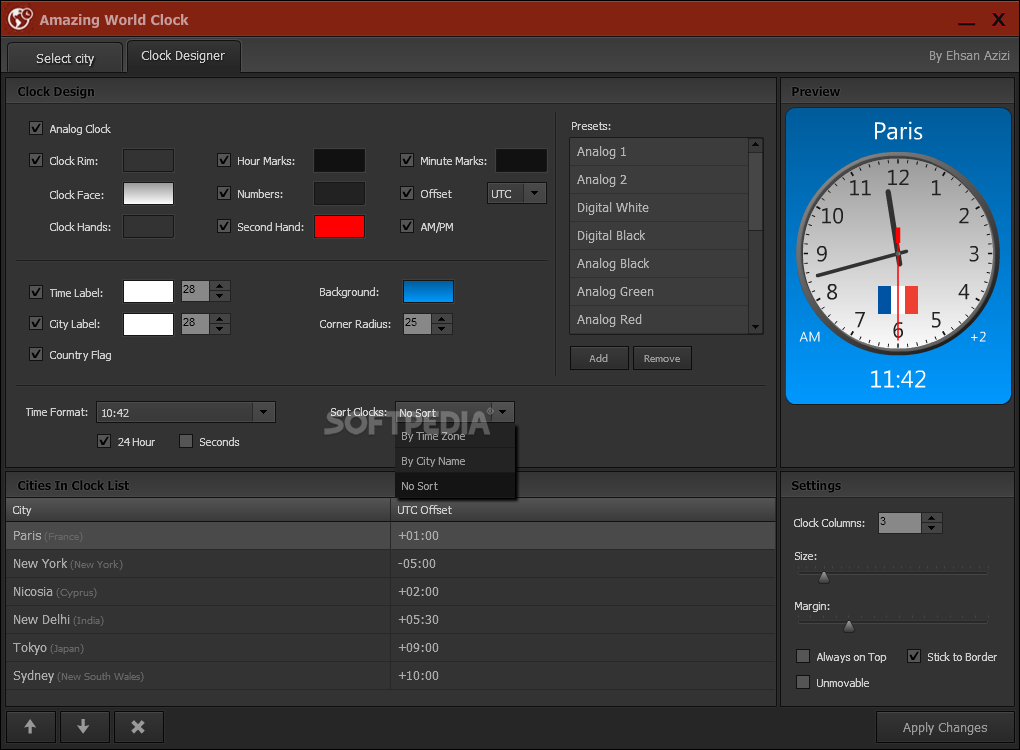Increase City Label font size with up arrow
Screen dimensions: 1020x750
tap(220, 319)
